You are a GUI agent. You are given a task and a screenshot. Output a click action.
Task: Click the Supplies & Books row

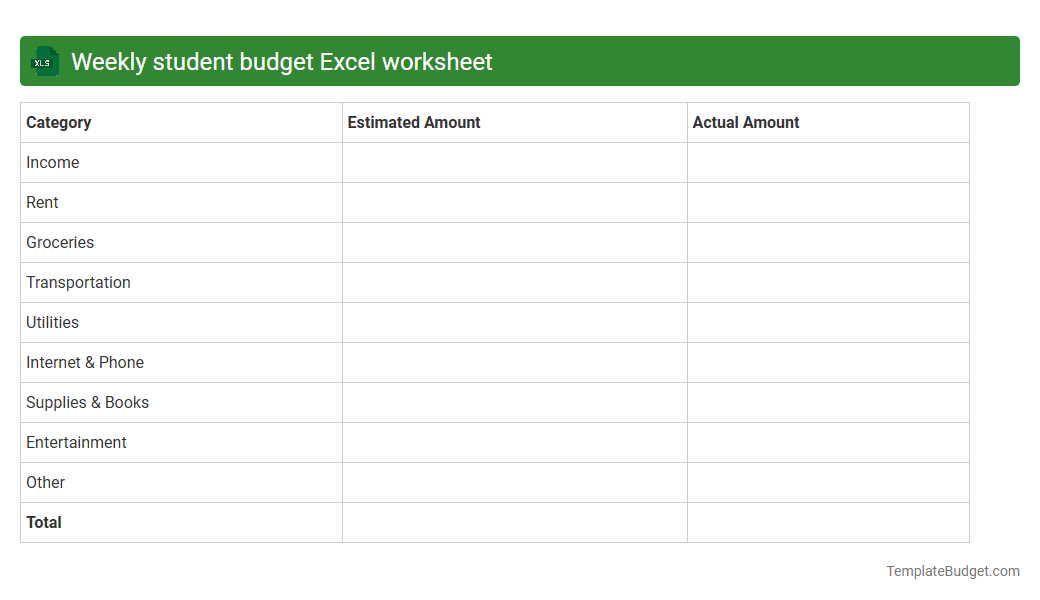pos(87,402)
